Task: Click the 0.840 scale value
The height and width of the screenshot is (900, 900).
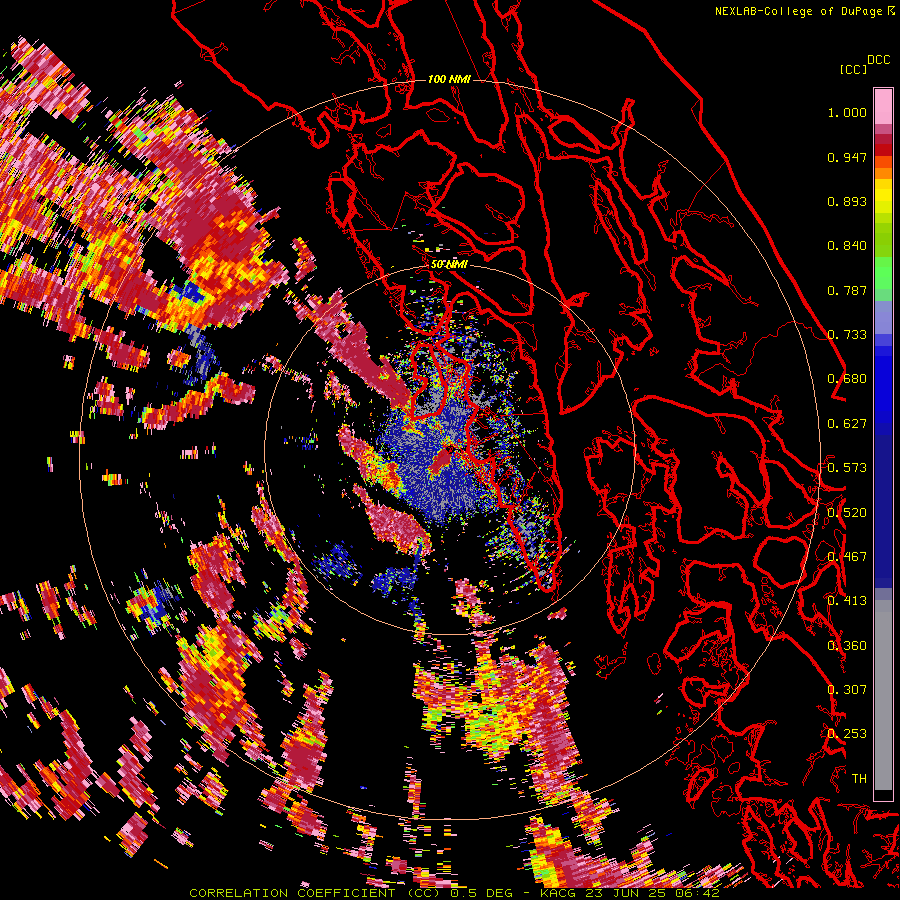Action: point(847,246)
